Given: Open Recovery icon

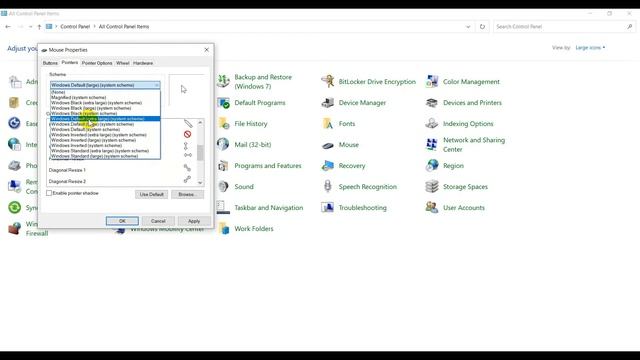Looking at the screenshot, I should [x=328, y=165].
